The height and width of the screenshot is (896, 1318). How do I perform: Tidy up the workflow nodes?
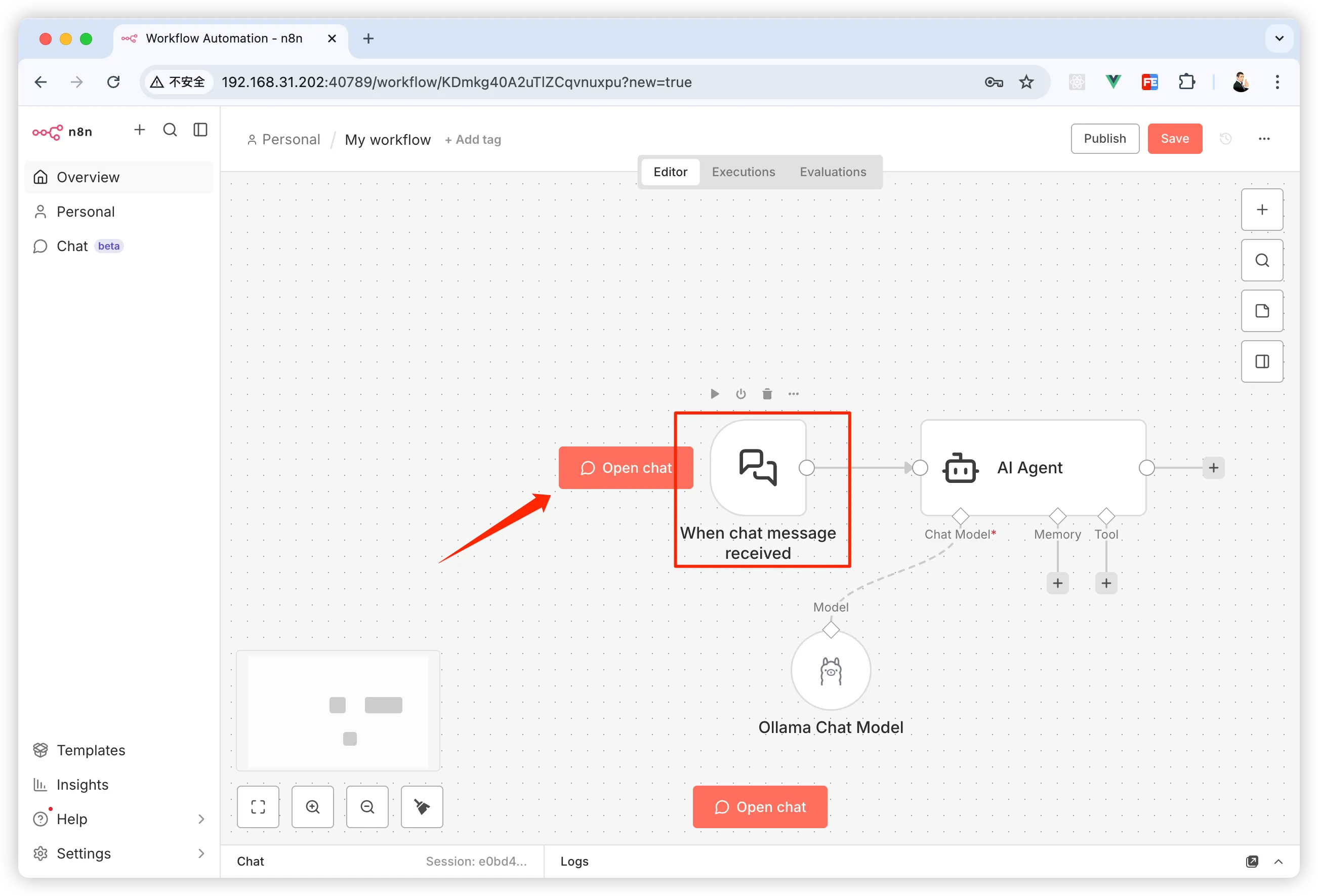(x=422, y=807)
